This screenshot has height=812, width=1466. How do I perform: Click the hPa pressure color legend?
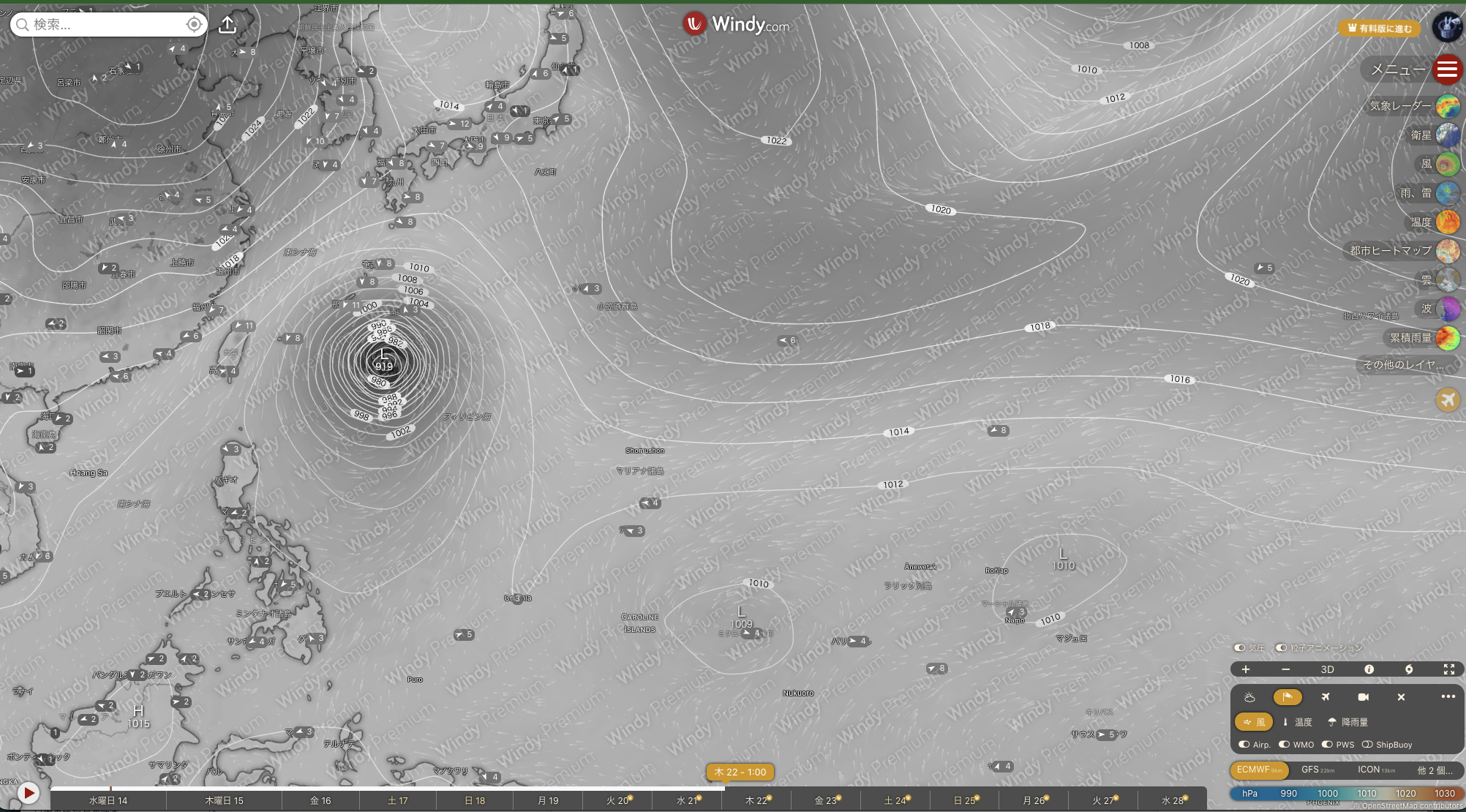[1346, 794]
